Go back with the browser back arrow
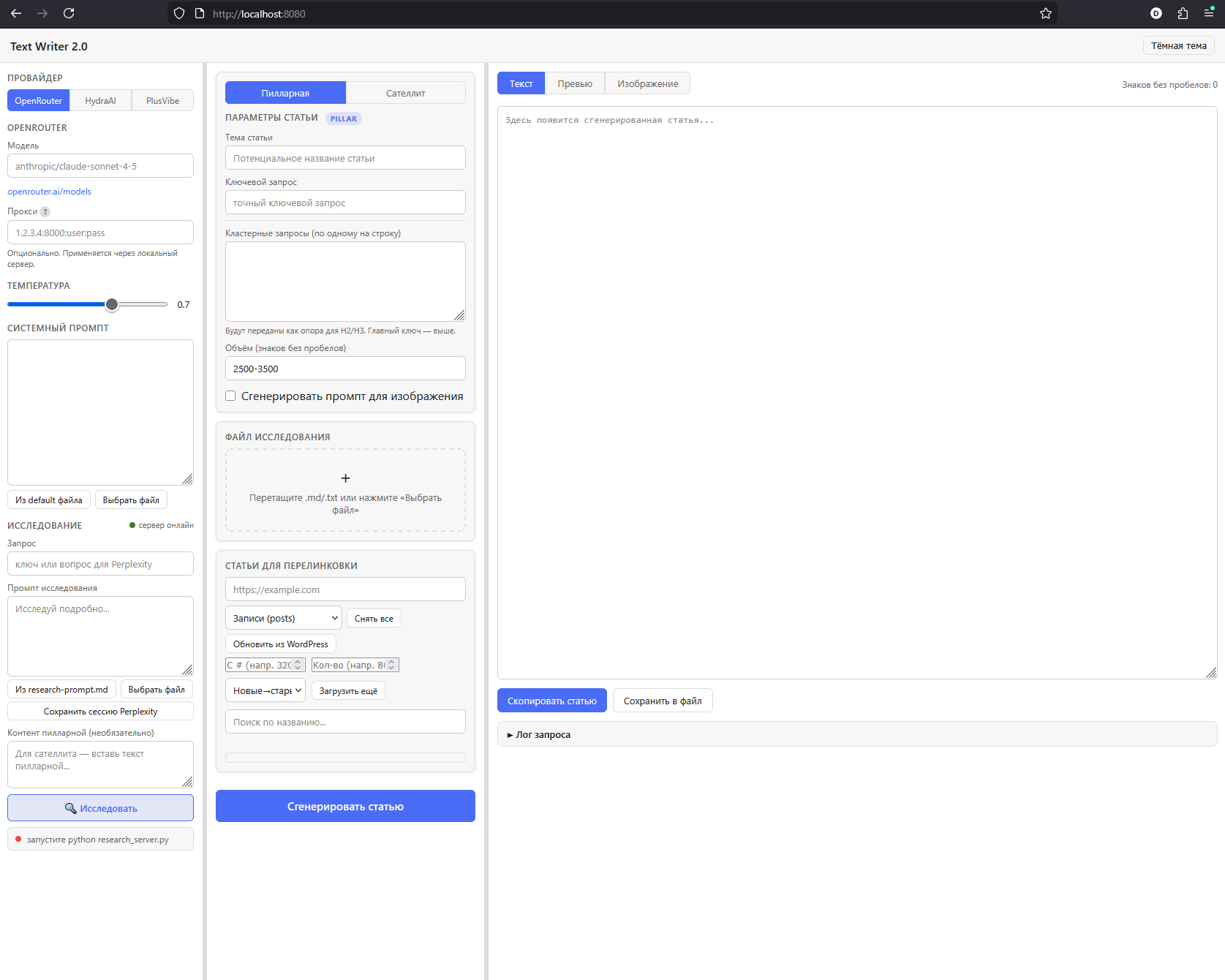The image size is (1225, 980). (x=16, y=13)
